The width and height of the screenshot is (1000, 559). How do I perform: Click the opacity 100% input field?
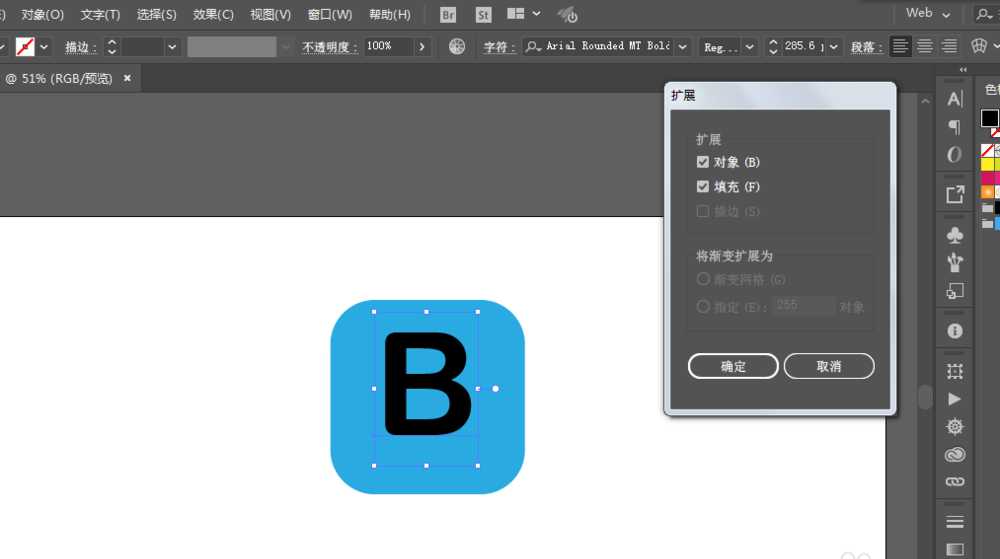click(x=388, y=46)
